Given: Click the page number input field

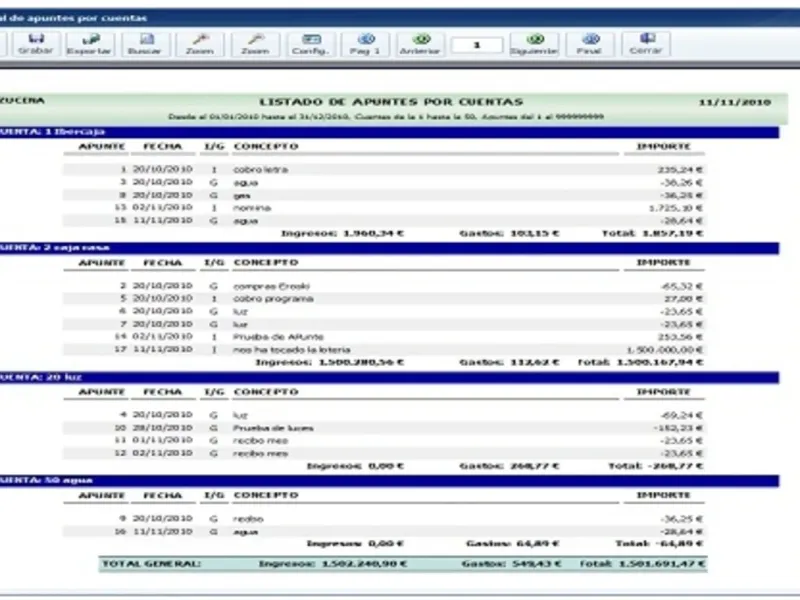Looking at the screenshot, I should coord(477,45).
